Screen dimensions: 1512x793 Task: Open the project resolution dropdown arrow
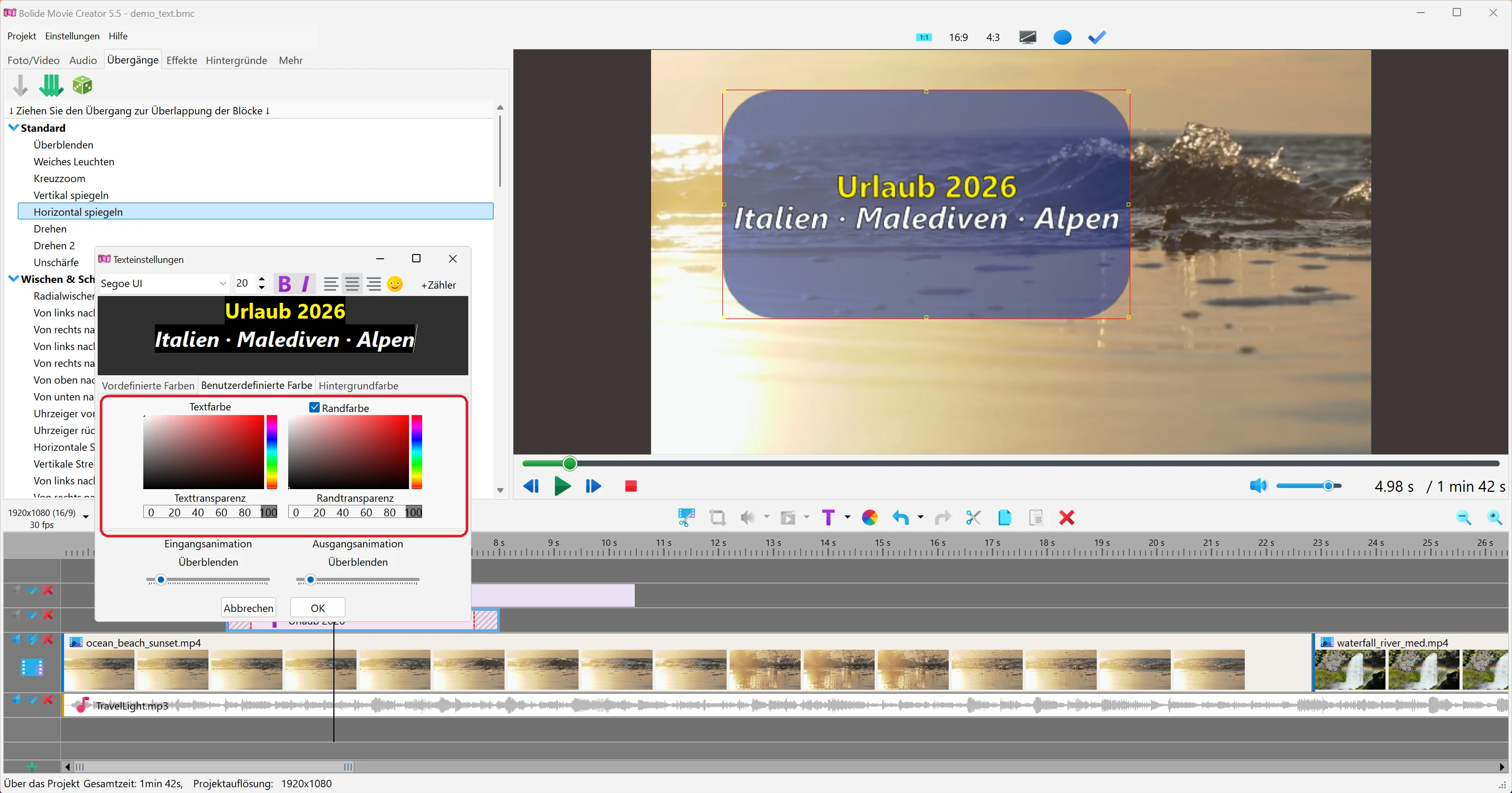pos(86,517)
